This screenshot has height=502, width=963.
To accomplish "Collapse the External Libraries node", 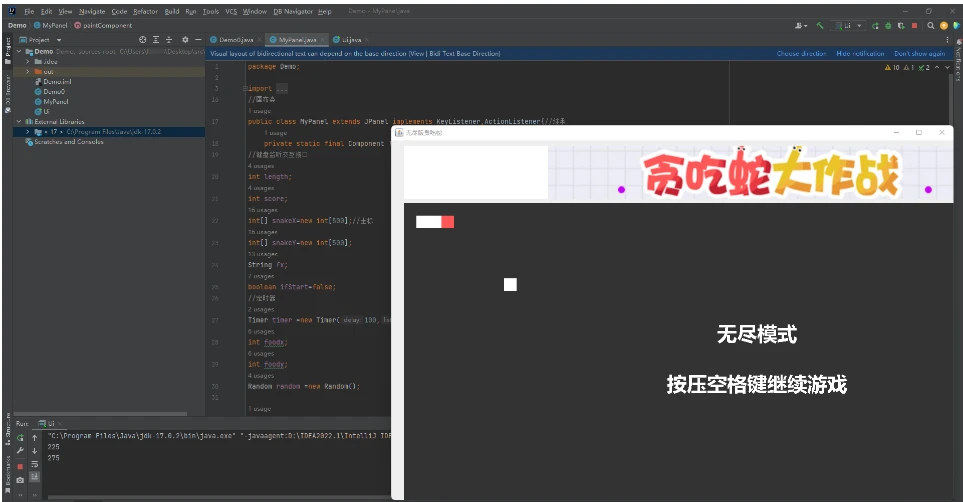I will pyautogui.click(x=19, y=122).
